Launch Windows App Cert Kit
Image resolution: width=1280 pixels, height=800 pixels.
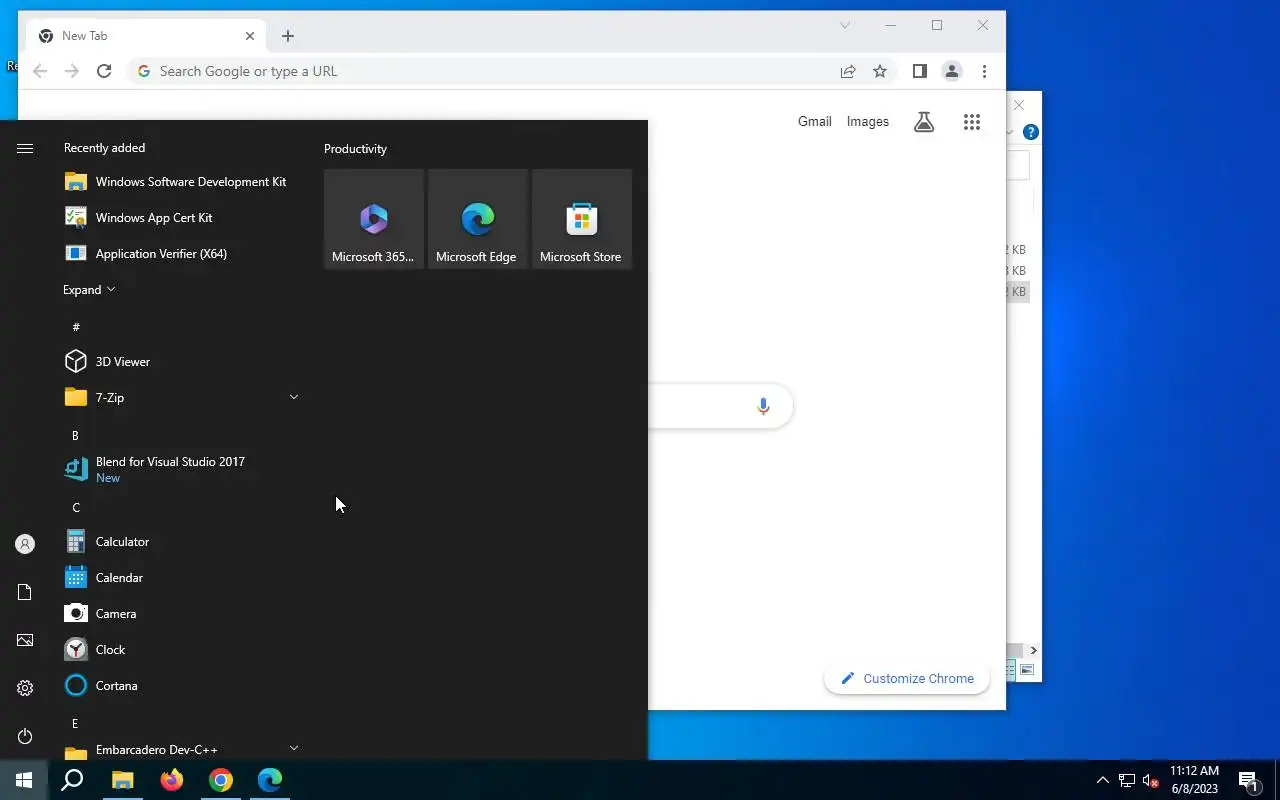[180, 218]
